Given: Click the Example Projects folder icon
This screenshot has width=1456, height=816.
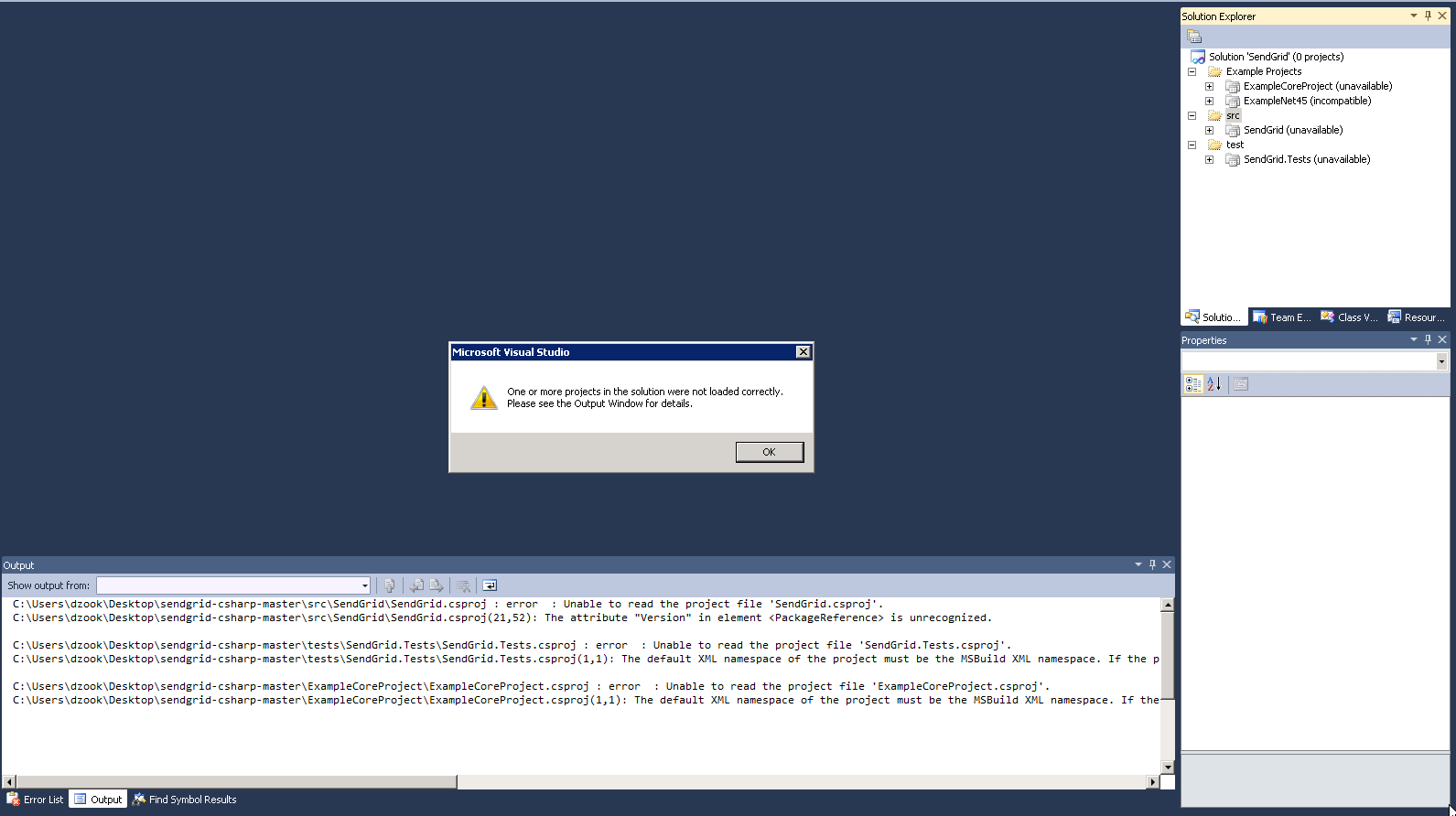Looking at the screenshot, I should [x=1214, y=71].
